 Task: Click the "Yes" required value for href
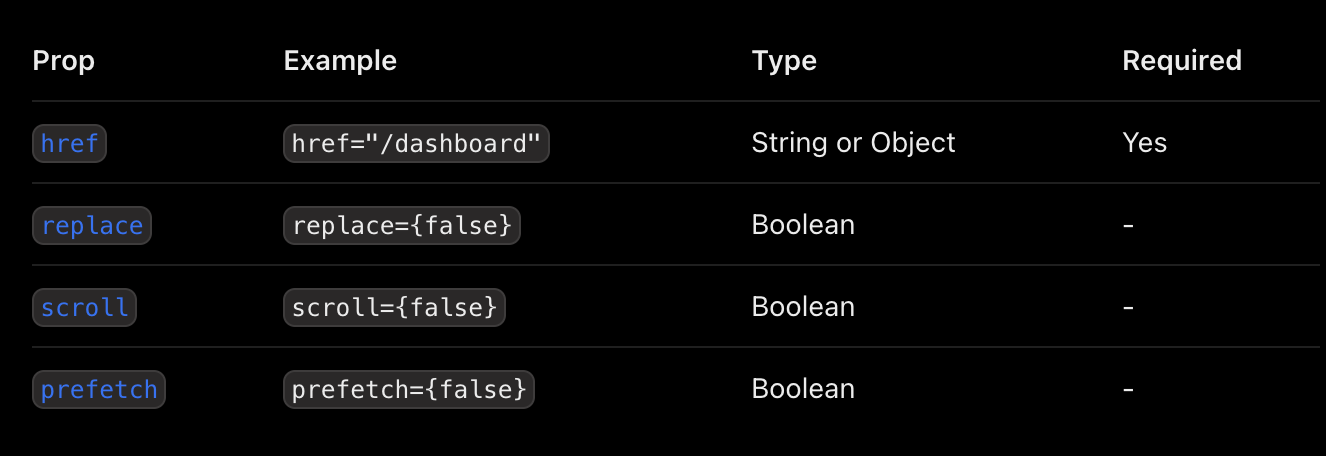[x=1144, y=143]
